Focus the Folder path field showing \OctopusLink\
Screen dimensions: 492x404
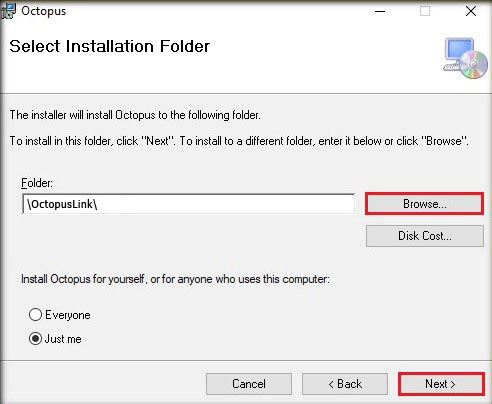pos(188,204)
